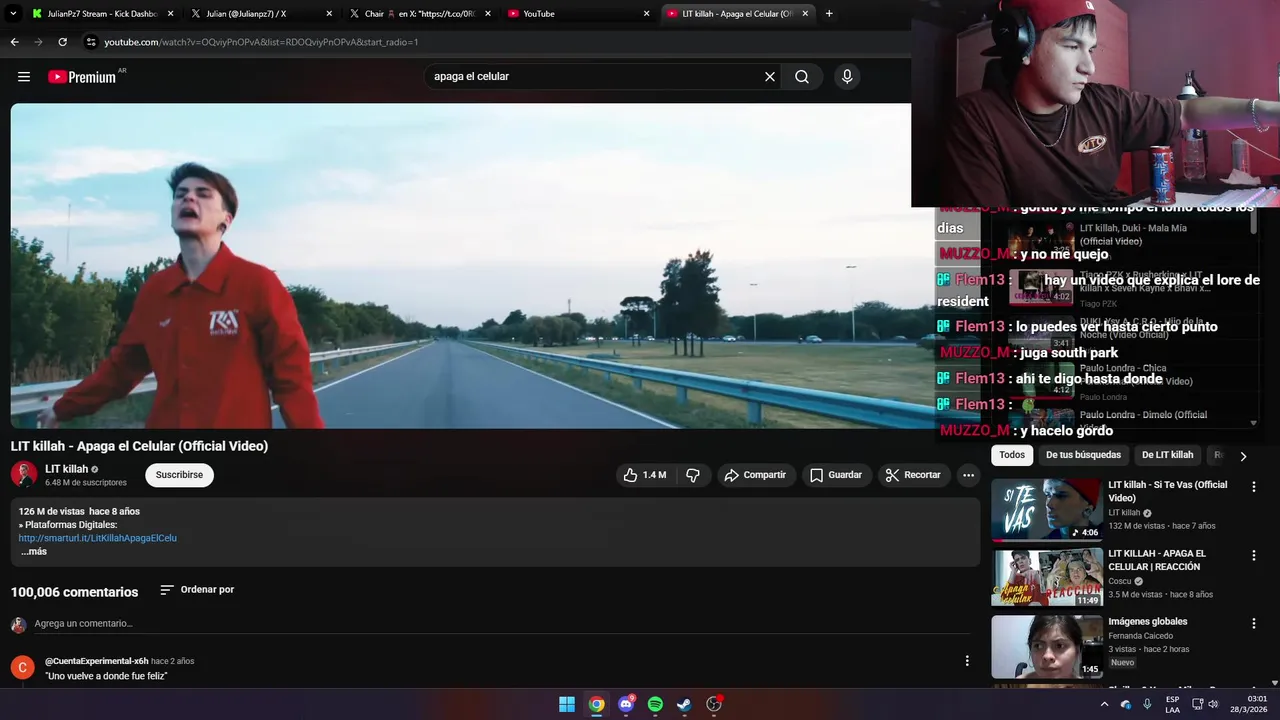Show hidden system tray icons
The image size is (1280, 720).
(1104, 704)
